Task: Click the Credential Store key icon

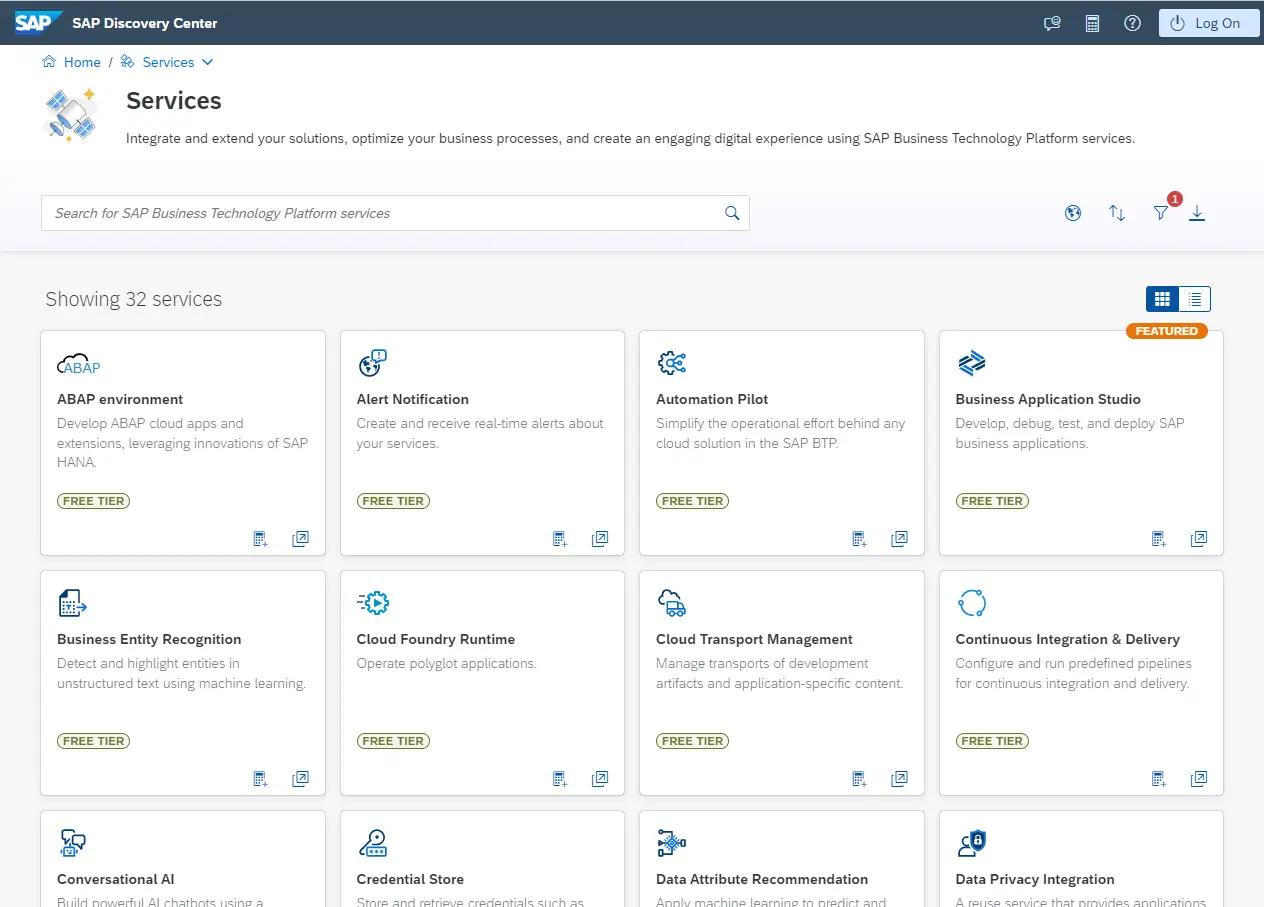Action: coord(373,843)
